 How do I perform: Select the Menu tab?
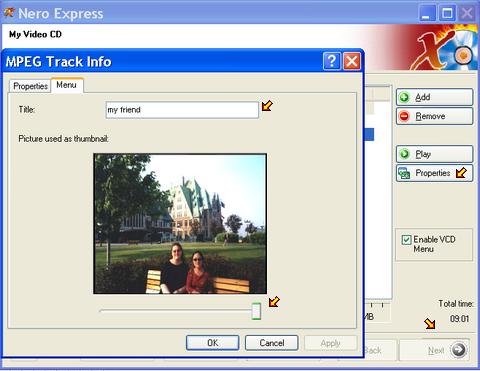point(67,85)
